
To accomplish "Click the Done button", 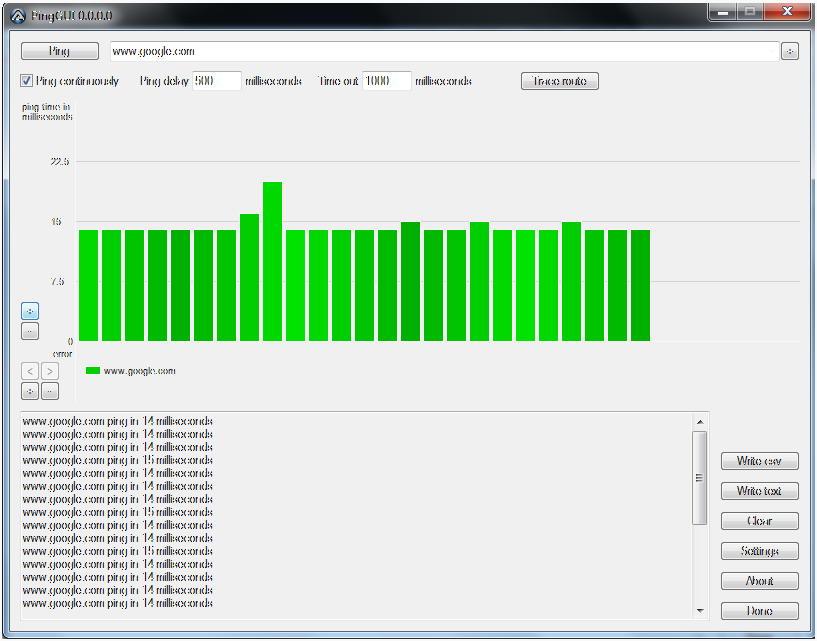I will [x=760, y=611].
